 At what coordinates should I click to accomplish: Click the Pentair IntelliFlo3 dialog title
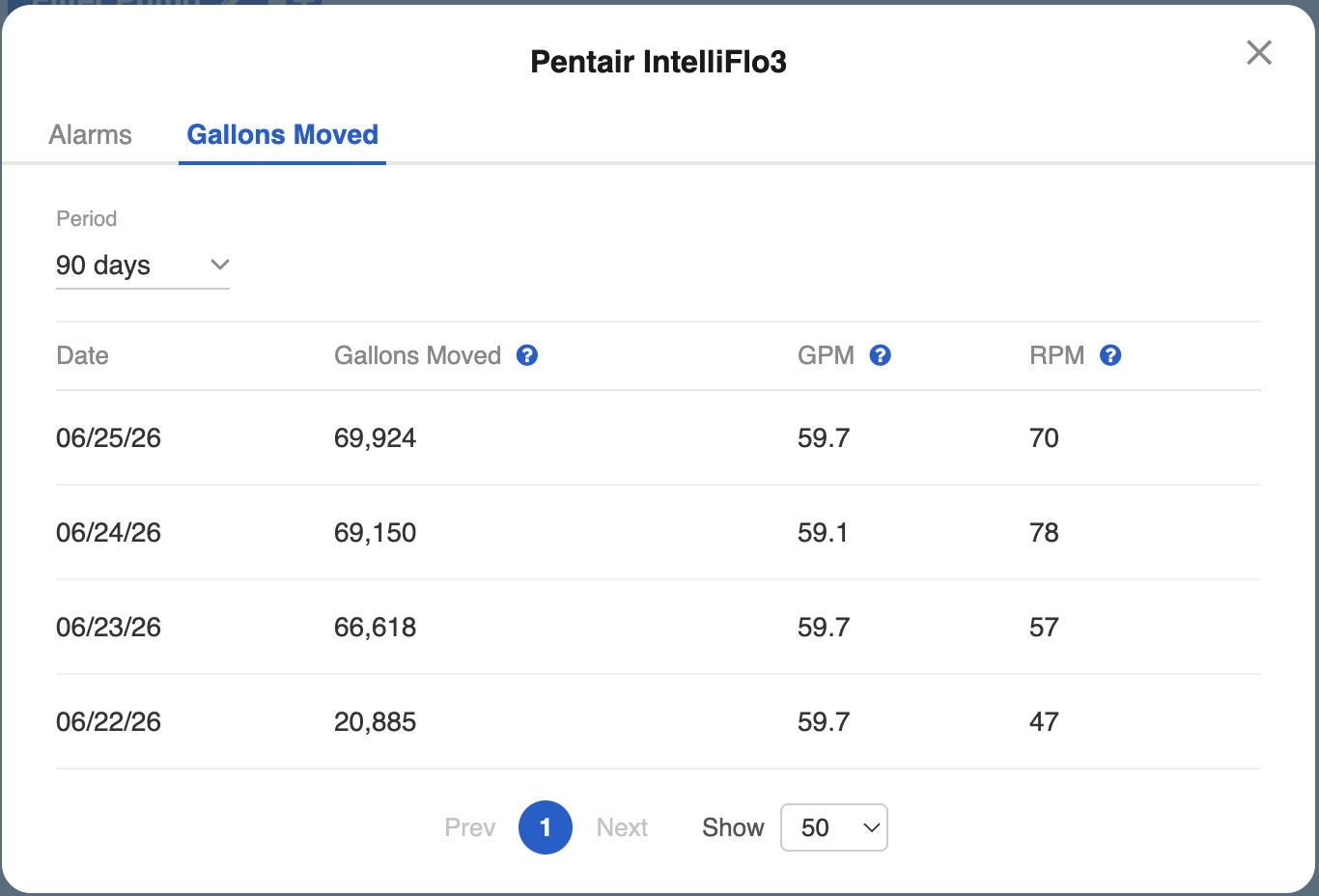point(659,62)
